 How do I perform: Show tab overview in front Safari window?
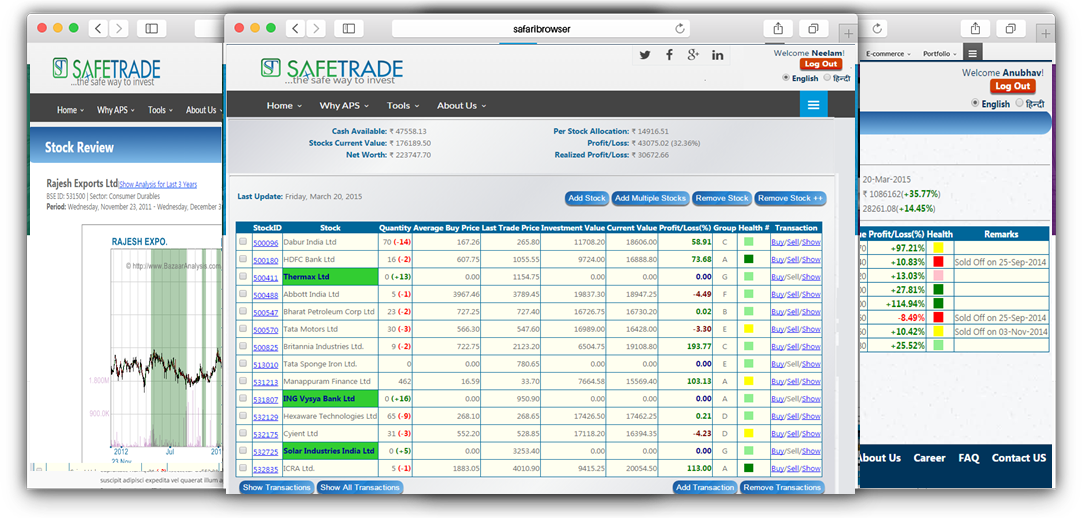coord(814,28)
